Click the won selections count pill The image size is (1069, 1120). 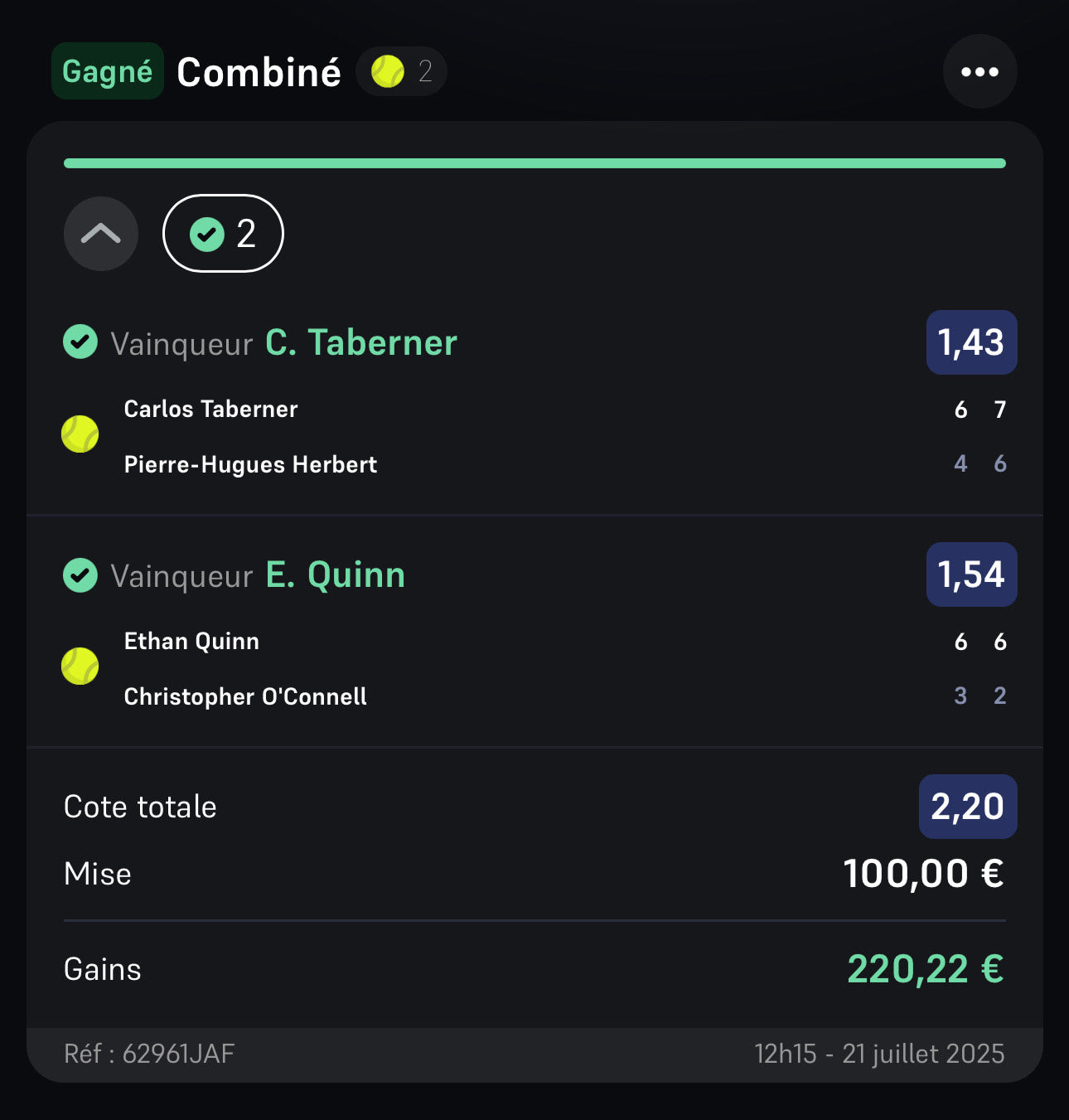[223, 234]
